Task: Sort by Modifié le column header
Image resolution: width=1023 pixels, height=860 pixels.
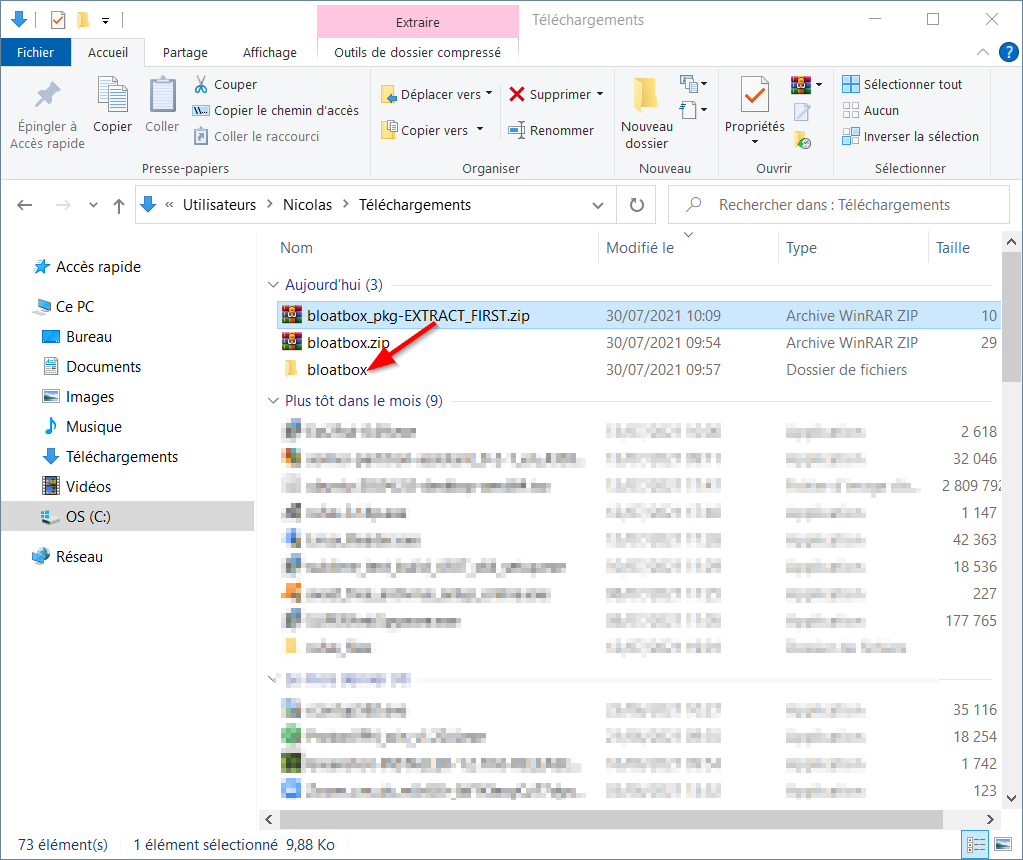Action: [639, 248]
